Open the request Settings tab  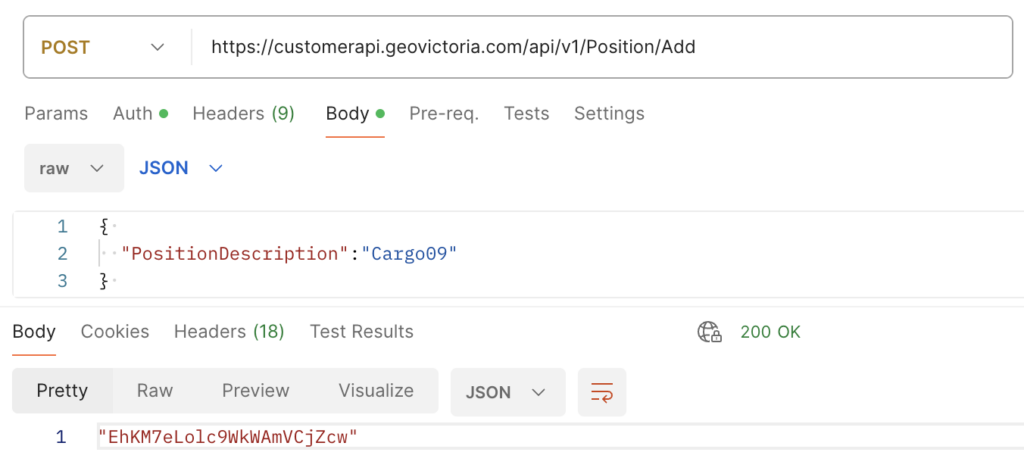609,113
